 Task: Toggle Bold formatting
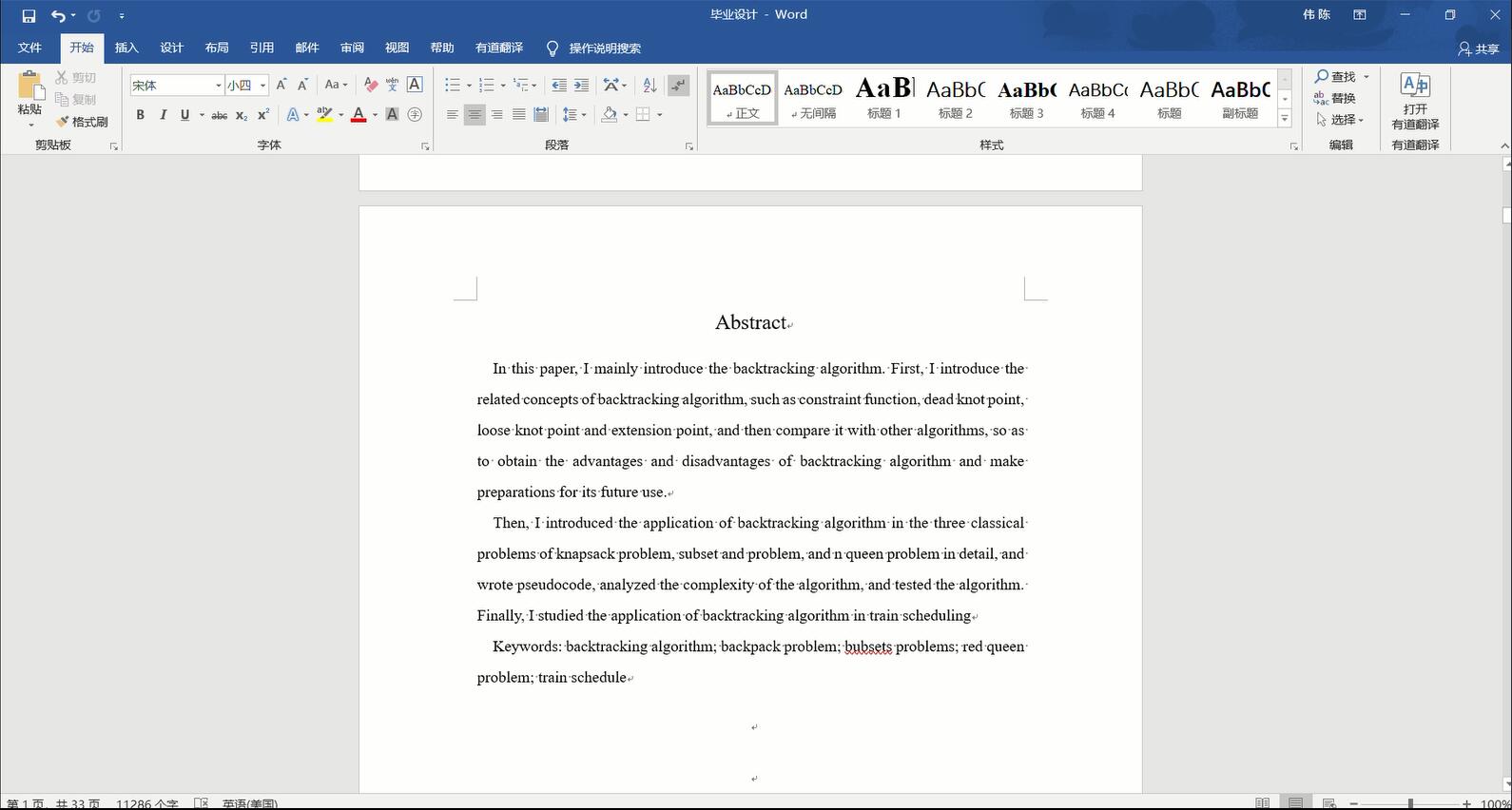(x=140, y=115)
